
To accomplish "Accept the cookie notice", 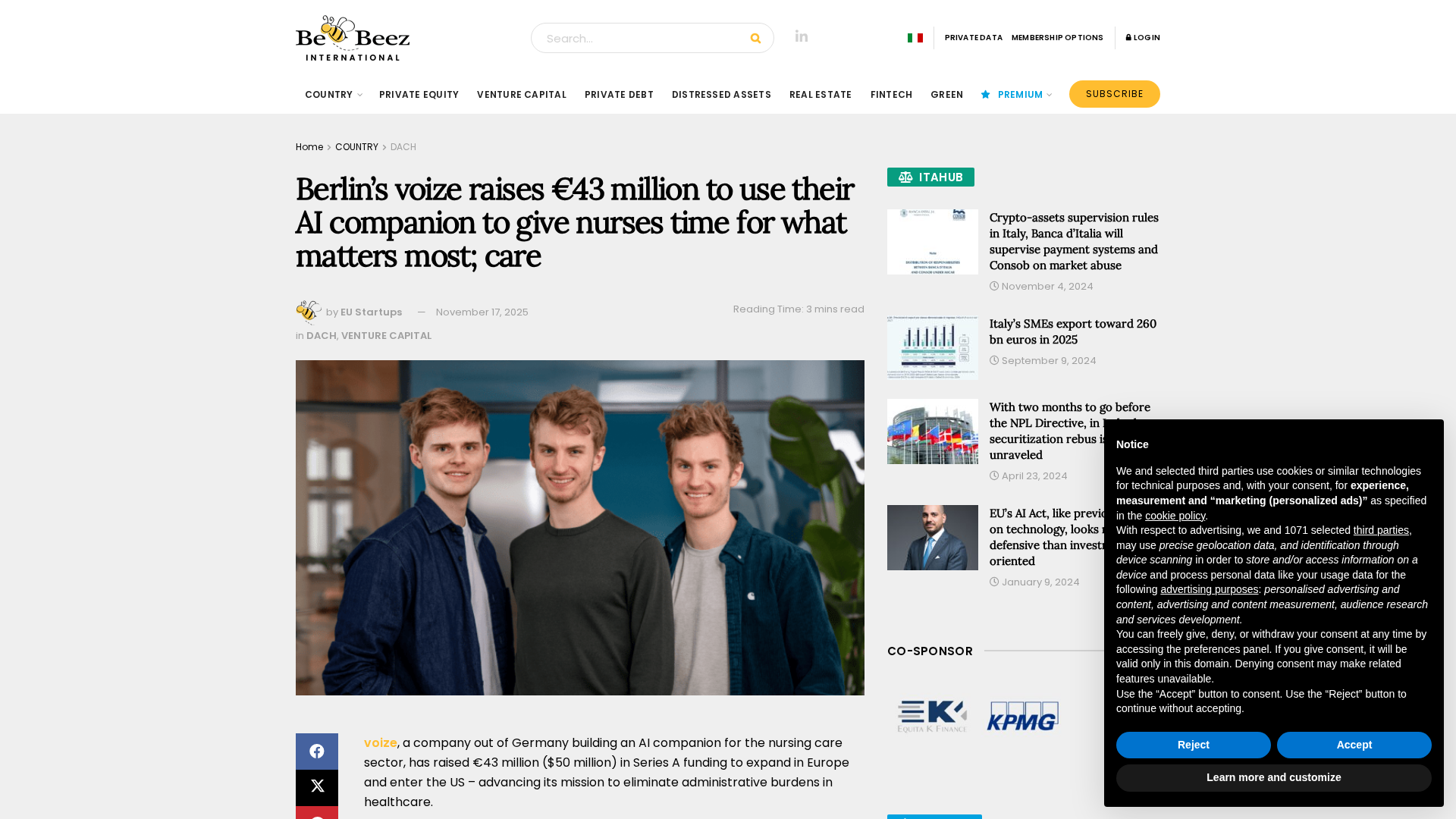I will (x=1354, y=745).
